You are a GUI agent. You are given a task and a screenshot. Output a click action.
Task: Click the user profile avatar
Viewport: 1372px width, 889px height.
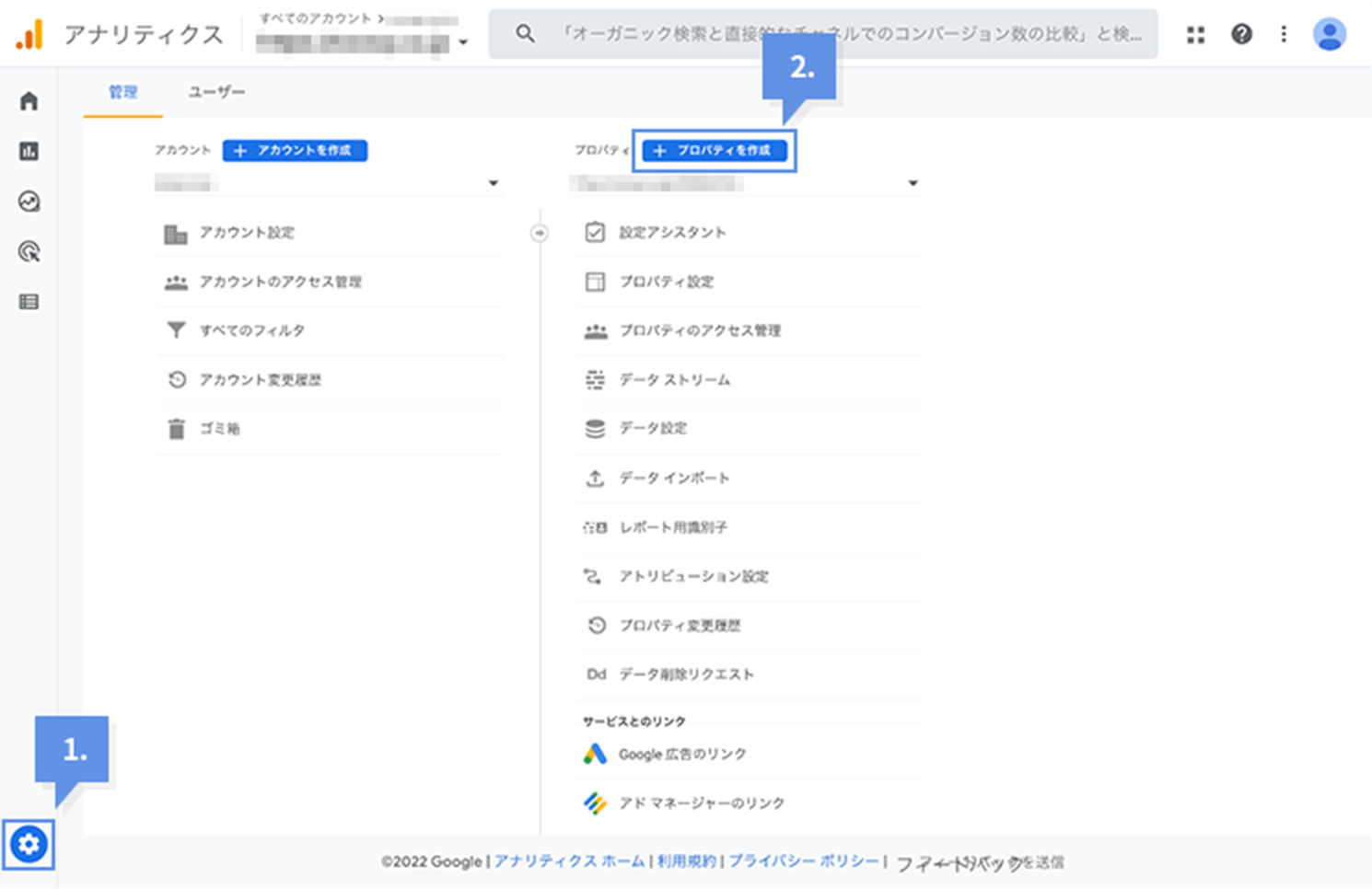coord(1329,34)
